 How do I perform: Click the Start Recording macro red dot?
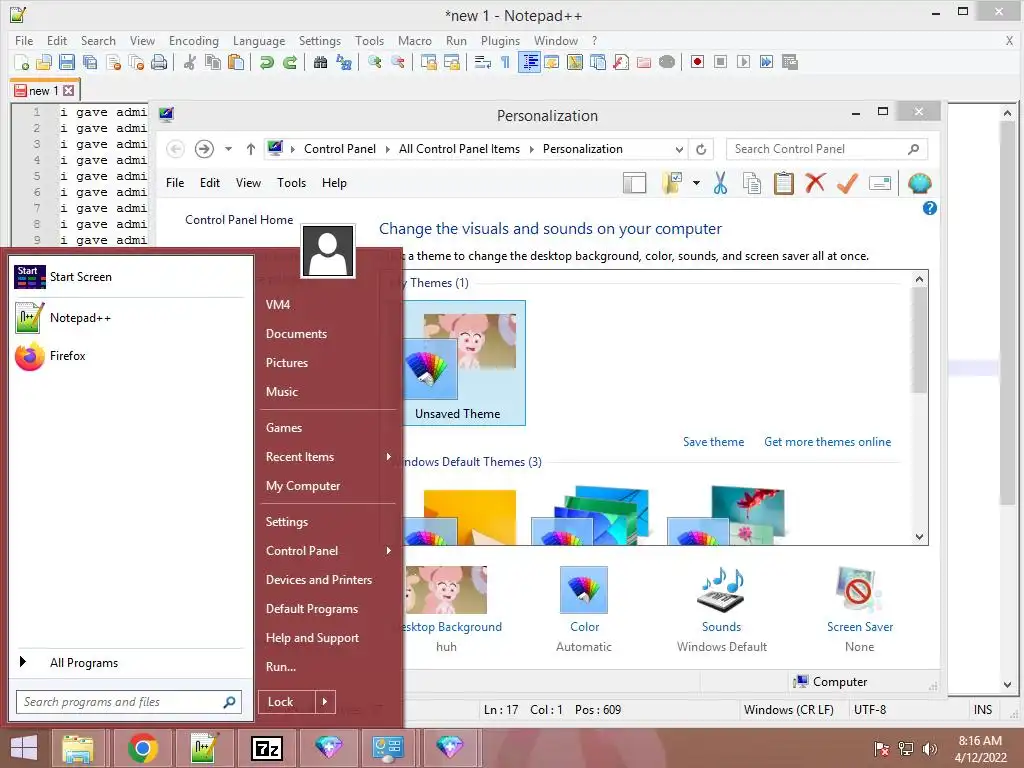pos(697,62)
